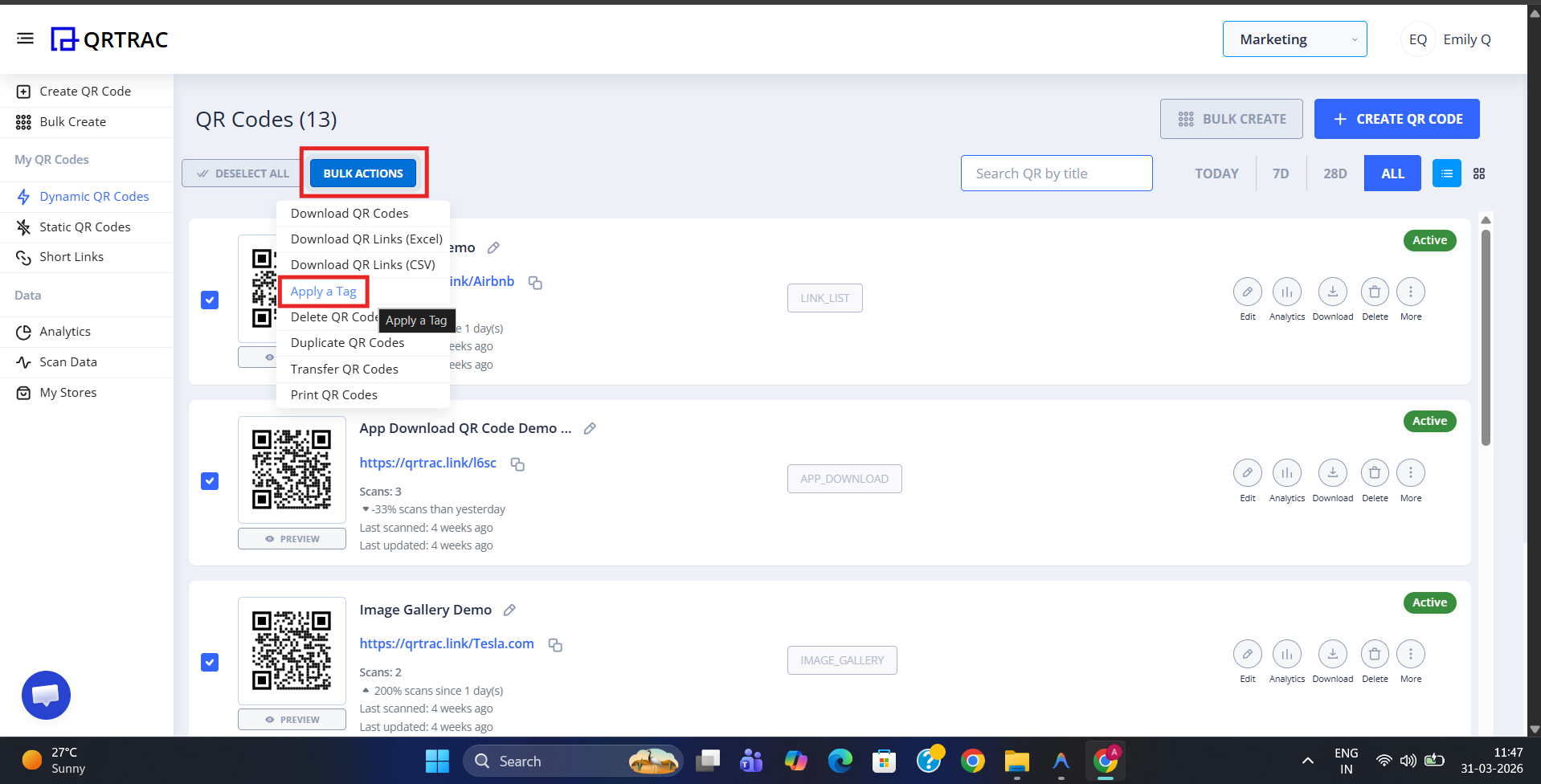Uncheck the Image Gallery Demo selection checkbox
Screen dimensions: 1541x784
point(209,662)
